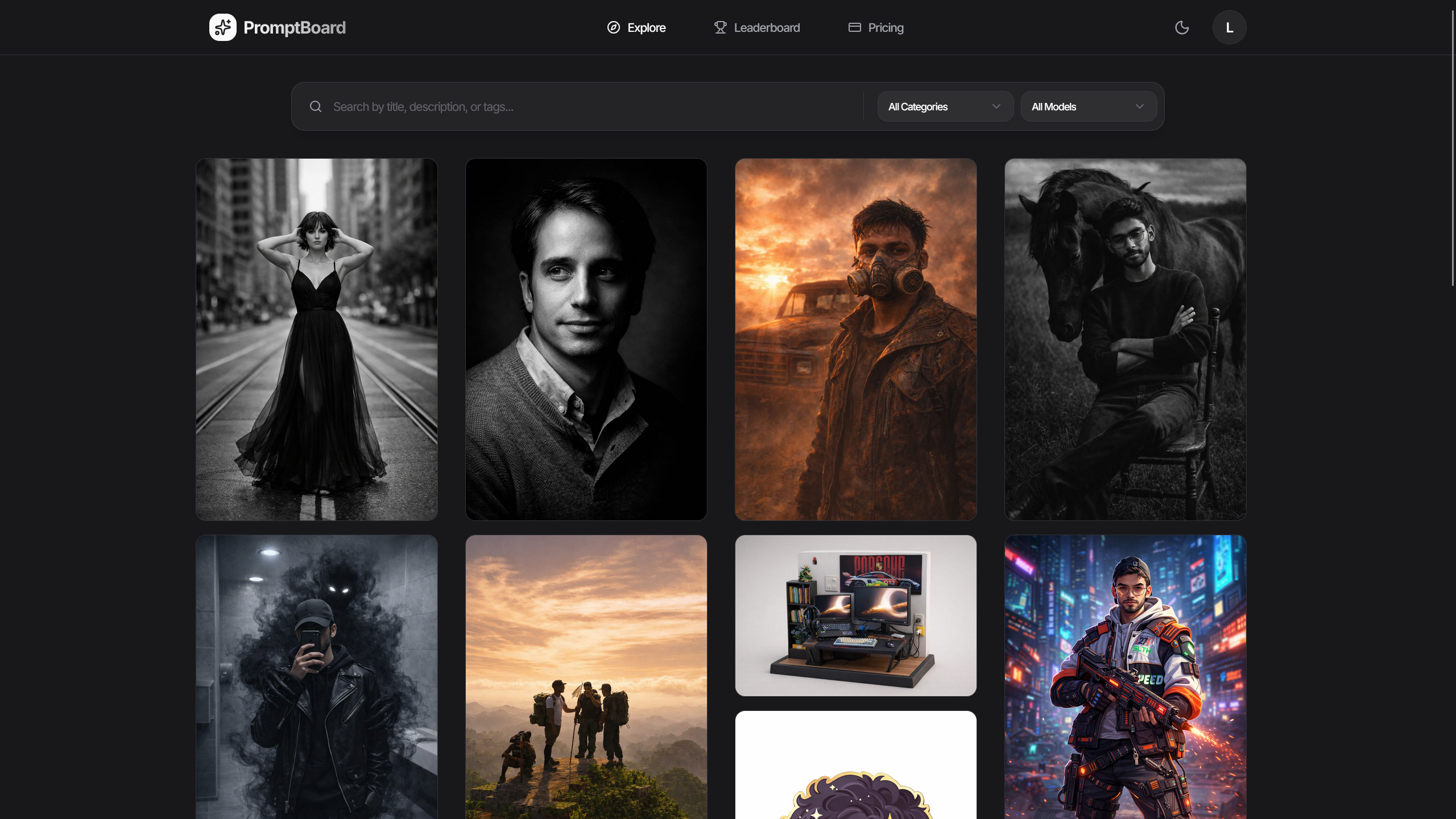The width and height of the screenshot is (1456, 819).
Task: Click the chevron arrow in All Models
Action: pyautogui.click(x=1139, y=106)
